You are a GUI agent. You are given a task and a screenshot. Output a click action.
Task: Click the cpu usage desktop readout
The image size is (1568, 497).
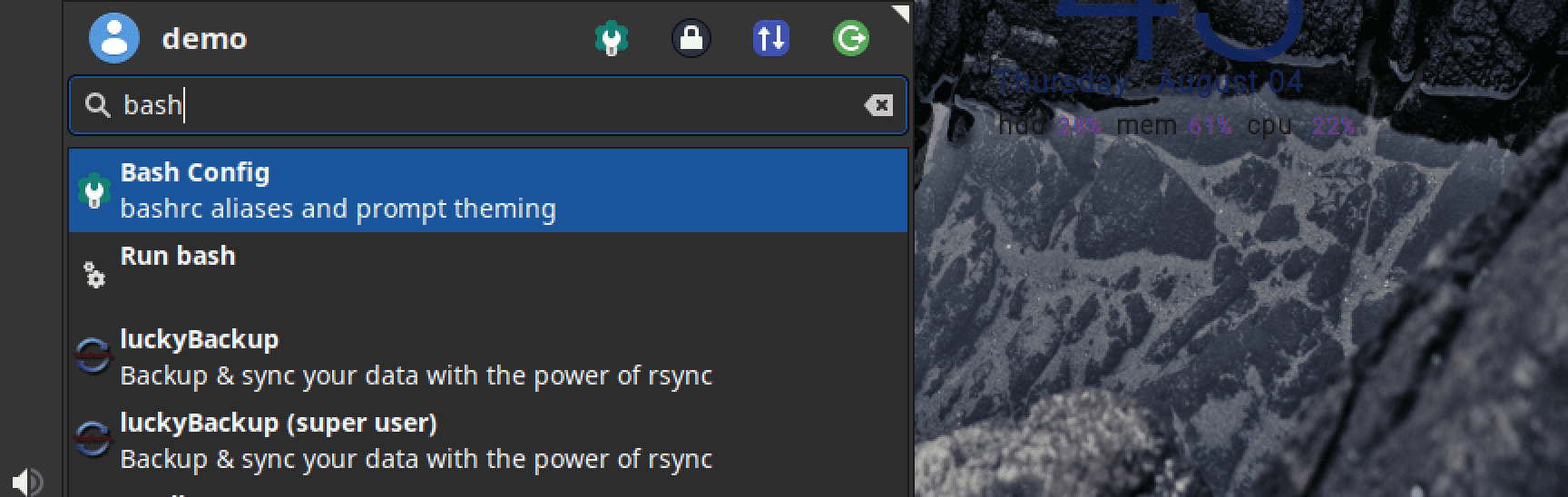click(1301, 125)
